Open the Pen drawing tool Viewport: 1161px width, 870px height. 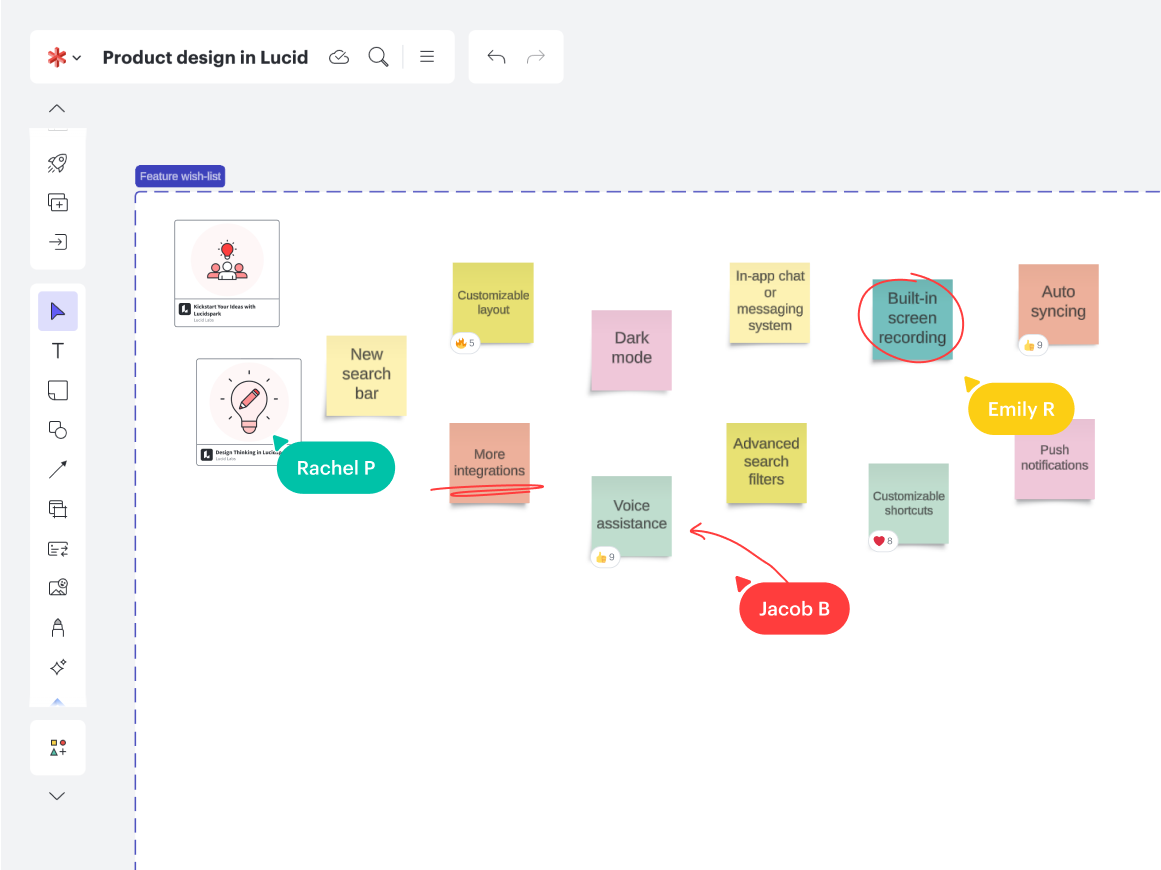click(58, 627)
